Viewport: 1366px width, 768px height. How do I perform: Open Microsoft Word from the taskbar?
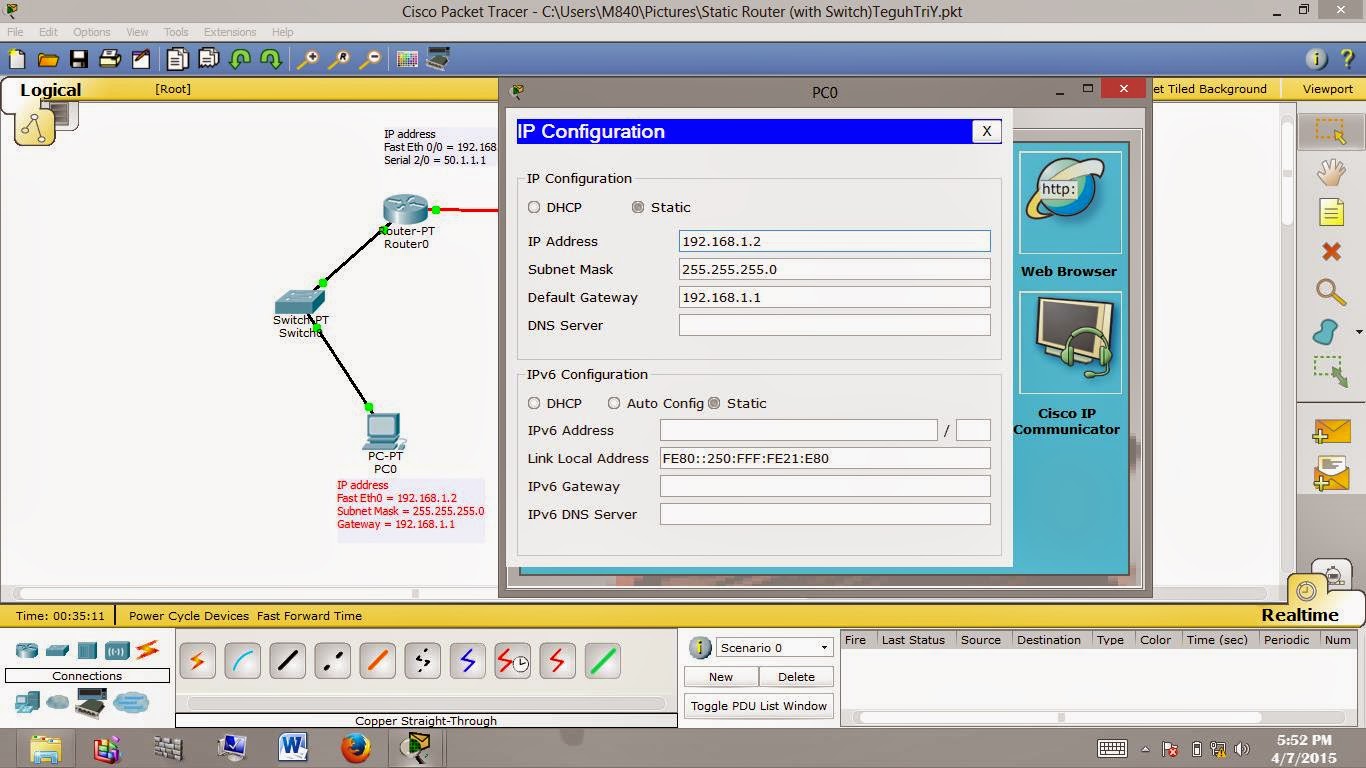(293, 747)
